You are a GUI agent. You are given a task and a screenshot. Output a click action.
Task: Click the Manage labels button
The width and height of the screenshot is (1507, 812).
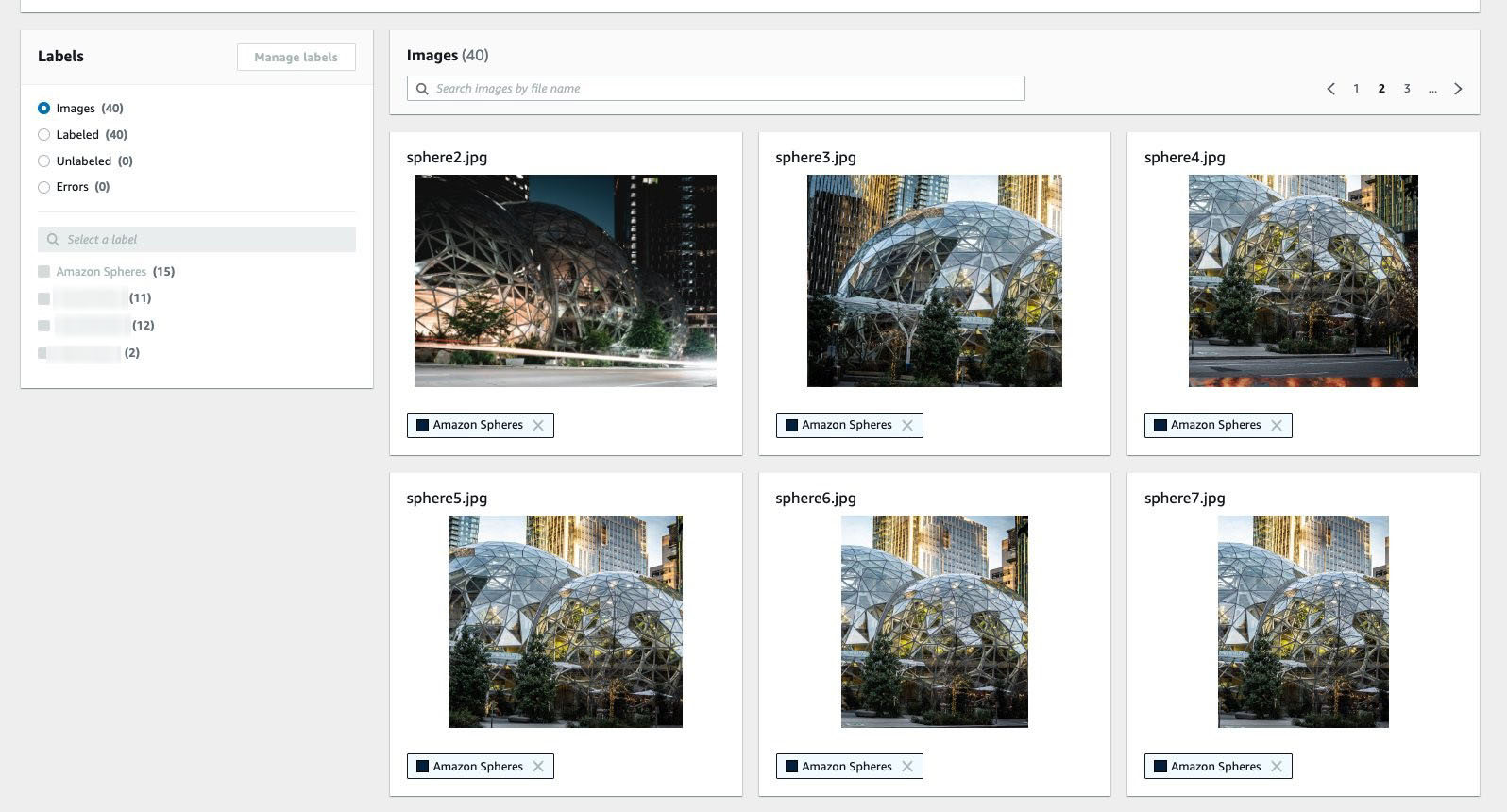(296, 57)
